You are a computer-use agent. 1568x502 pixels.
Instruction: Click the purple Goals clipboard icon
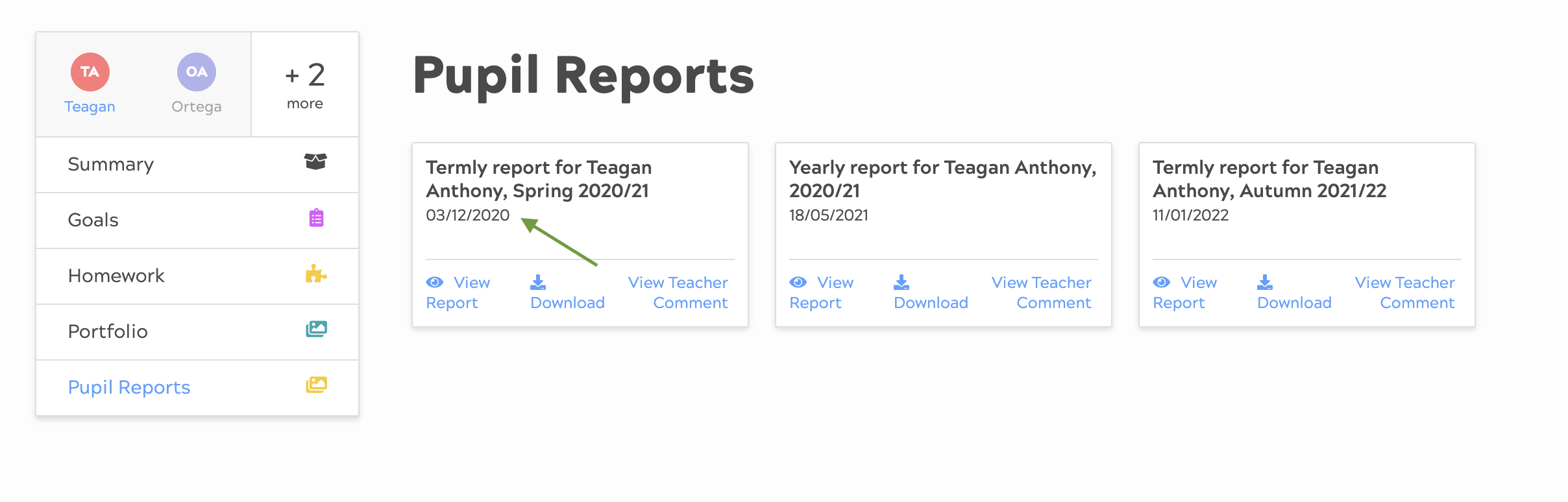(316, 218)
